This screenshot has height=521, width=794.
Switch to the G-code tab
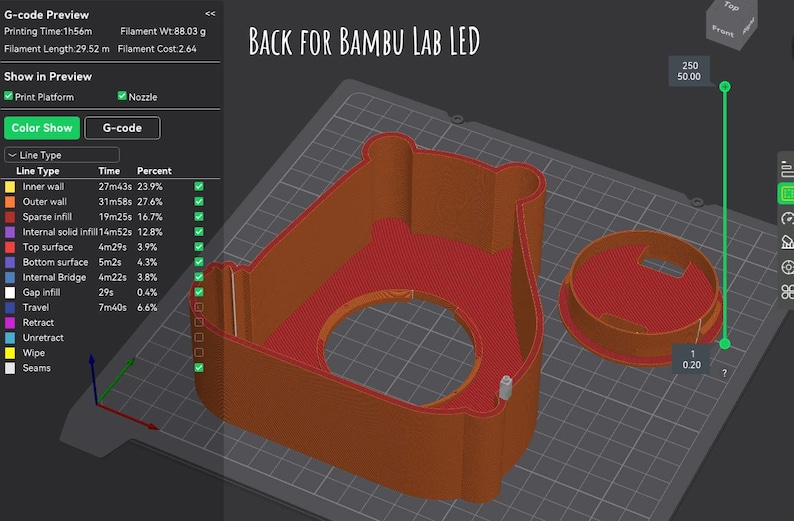(x=123, y=128)
